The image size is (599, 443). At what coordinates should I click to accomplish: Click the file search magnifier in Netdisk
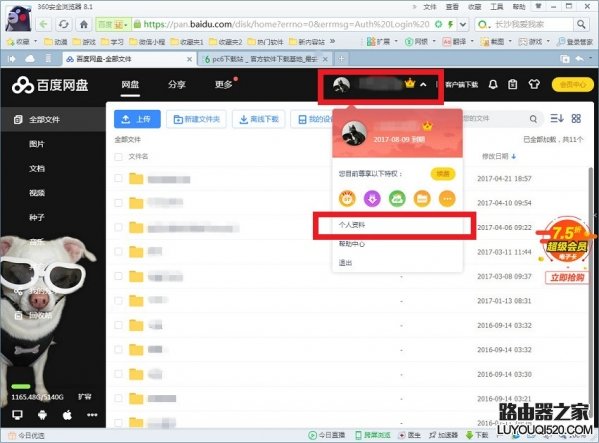click(x=533, y=119)
